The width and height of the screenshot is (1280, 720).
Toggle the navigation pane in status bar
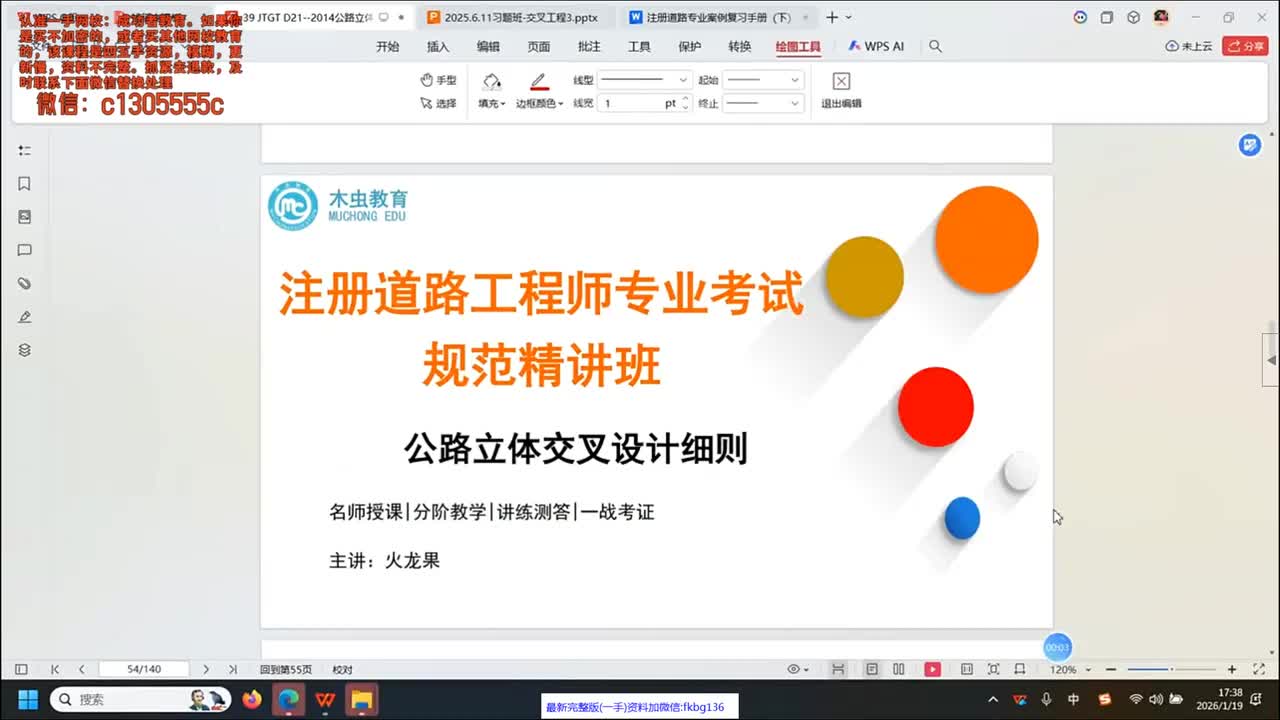[x=21, y=669]
